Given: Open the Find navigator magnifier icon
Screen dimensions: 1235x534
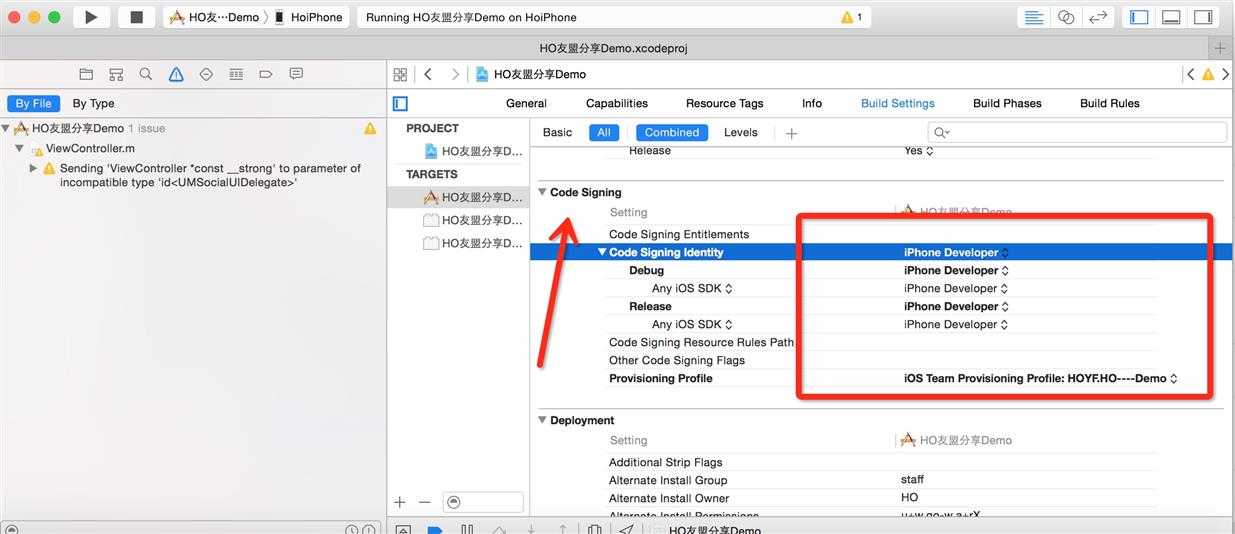Looking at the screenshot, I should 146,74.
